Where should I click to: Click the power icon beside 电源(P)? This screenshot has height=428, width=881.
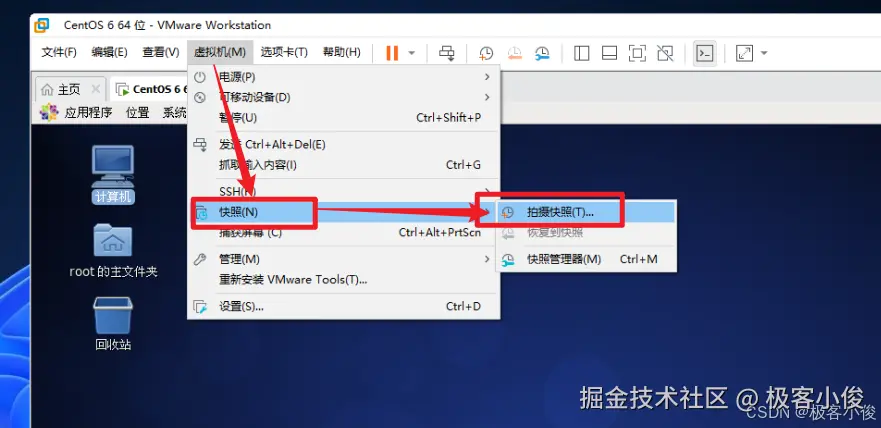click(x=199, y=77)
